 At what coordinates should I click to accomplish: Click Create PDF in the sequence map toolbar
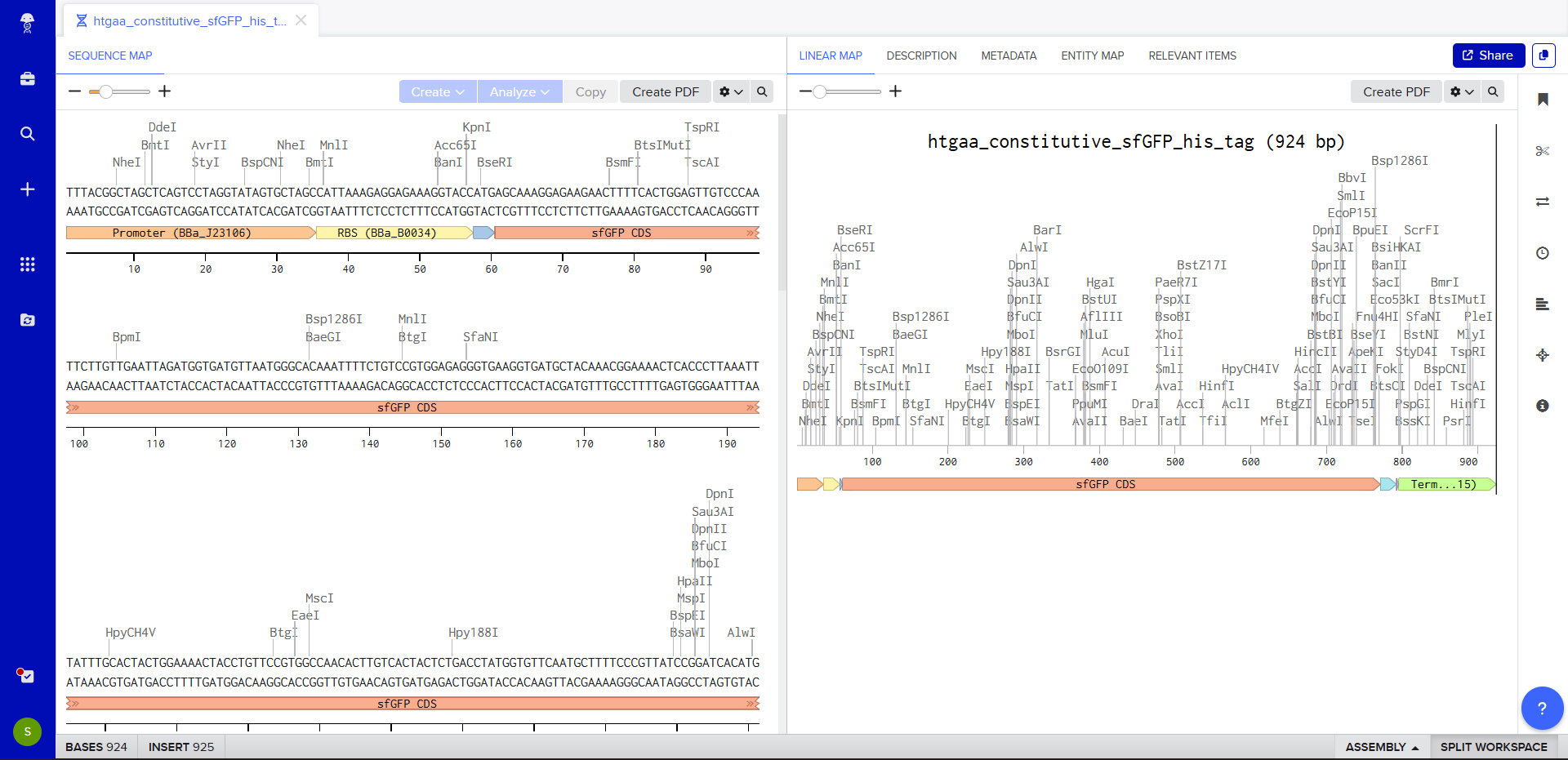pyautogui.click(x=665, y=91)
